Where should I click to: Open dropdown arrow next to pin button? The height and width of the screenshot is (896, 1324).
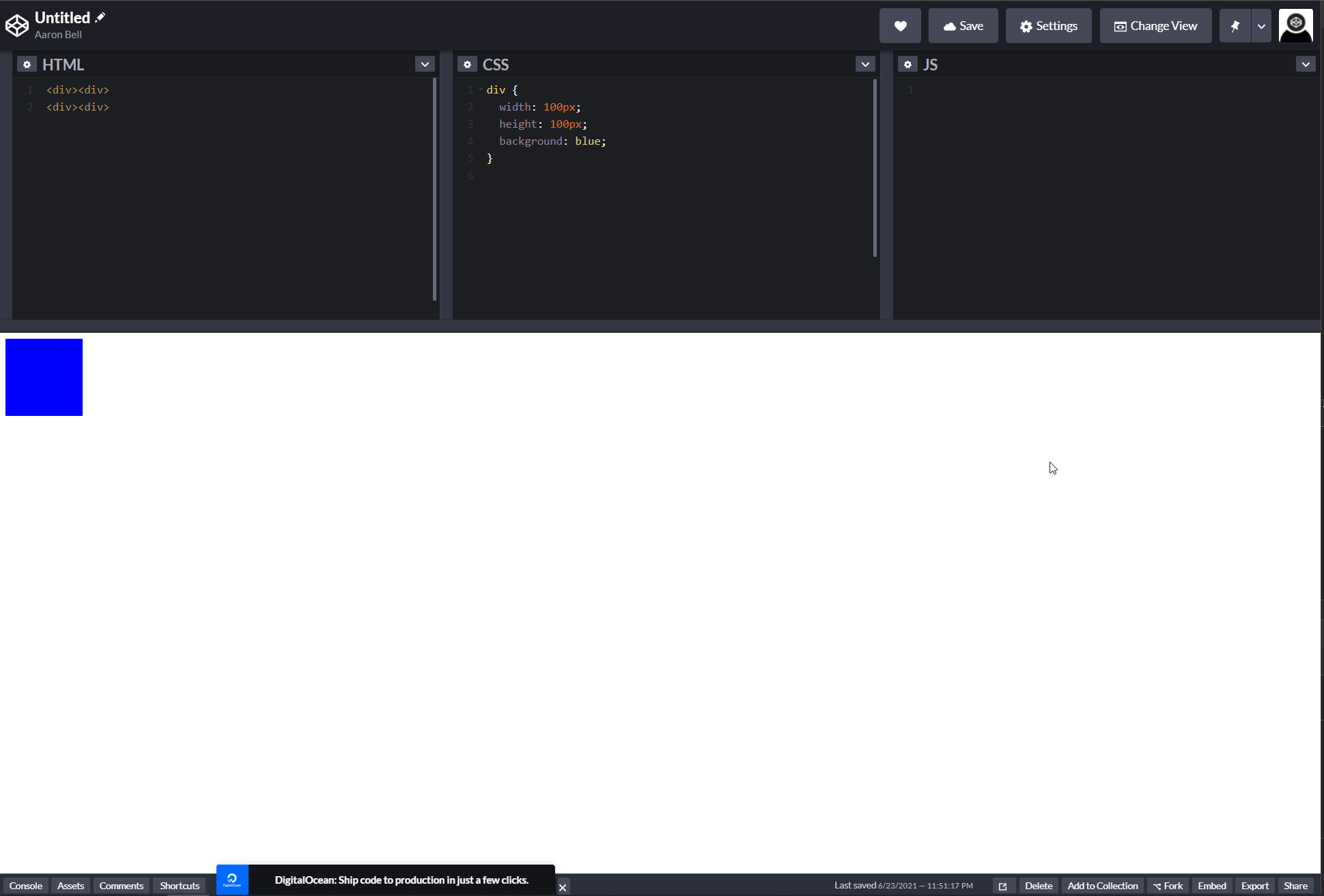1261,26
